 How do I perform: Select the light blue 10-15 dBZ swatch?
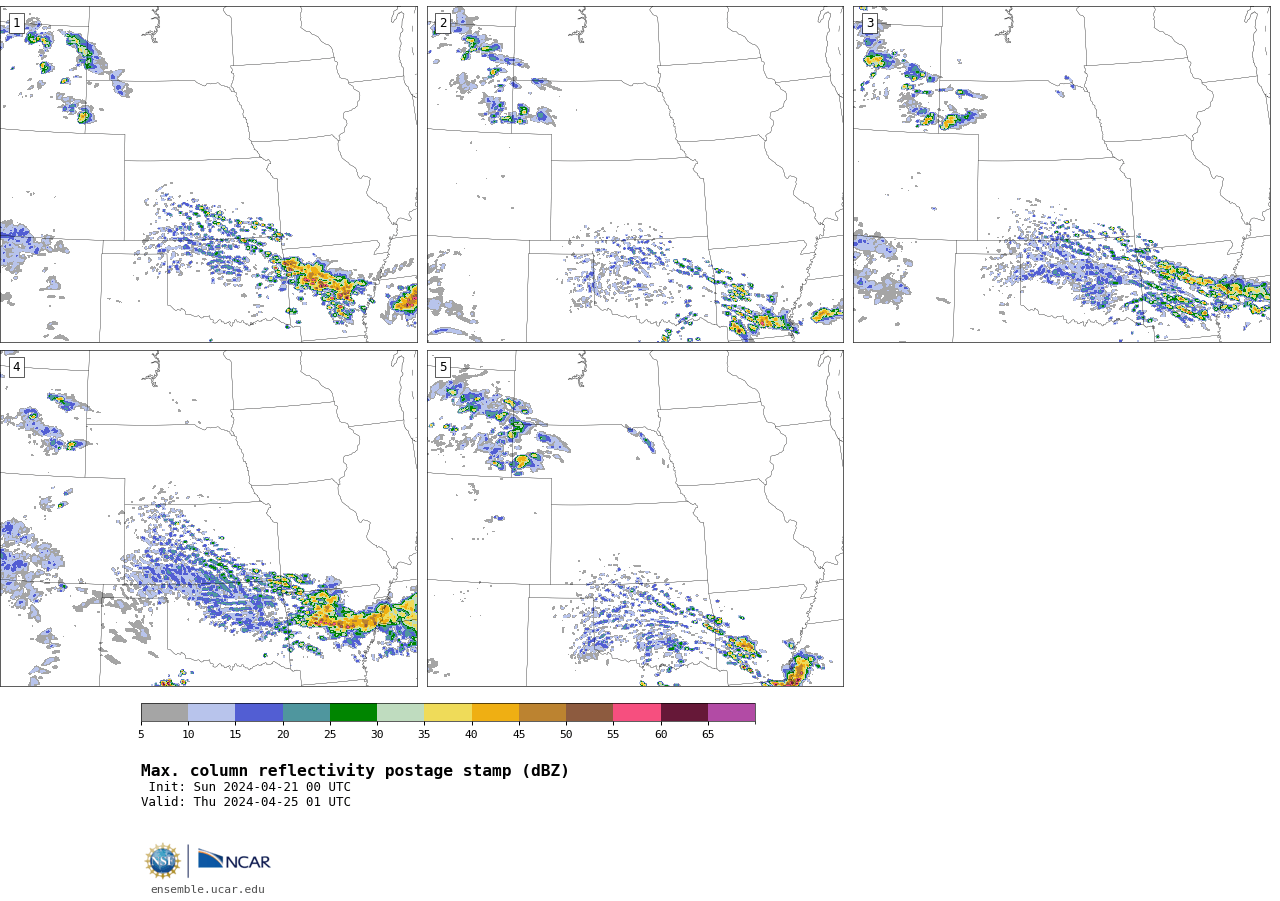tap(212, 712)
